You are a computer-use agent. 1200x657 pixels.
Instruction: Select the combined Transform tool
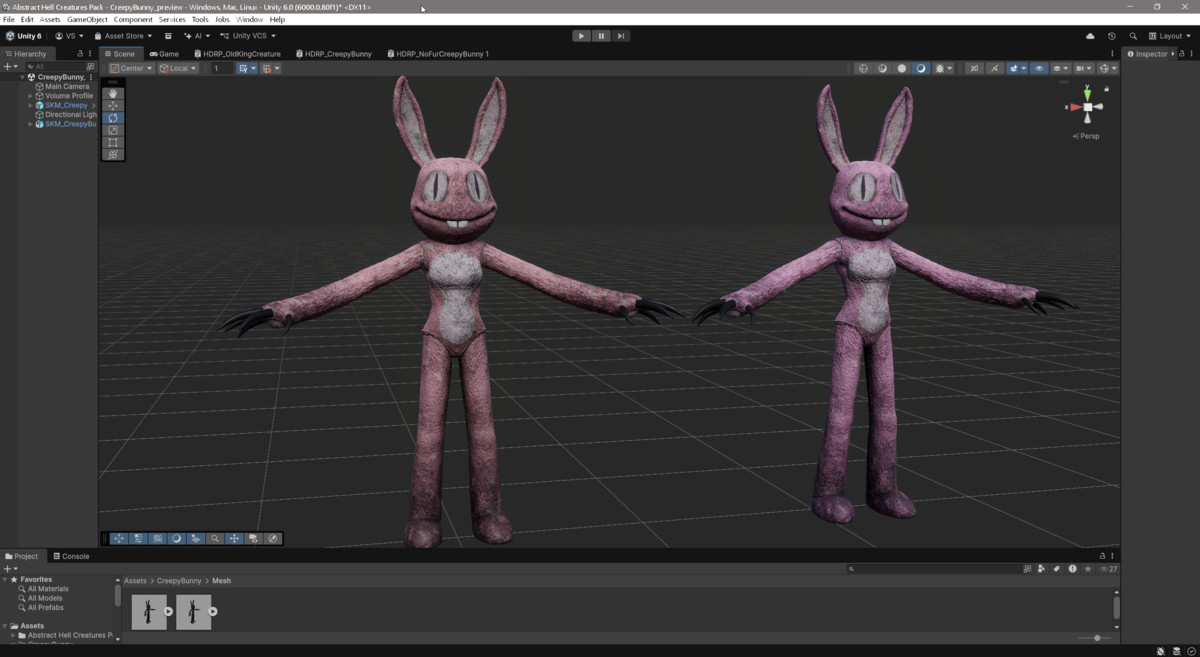113,154
